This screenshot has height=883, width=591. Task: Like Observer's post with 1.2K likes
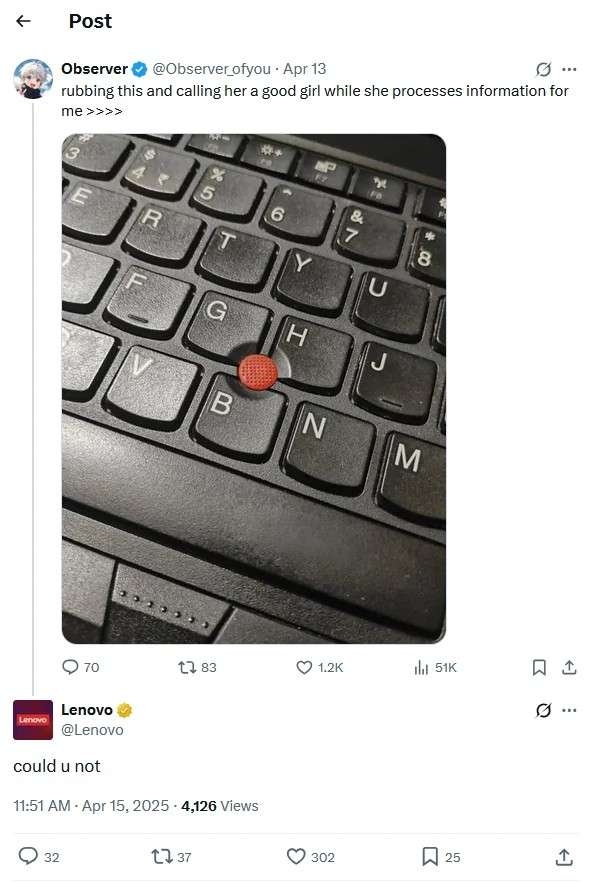click(319, 667)
